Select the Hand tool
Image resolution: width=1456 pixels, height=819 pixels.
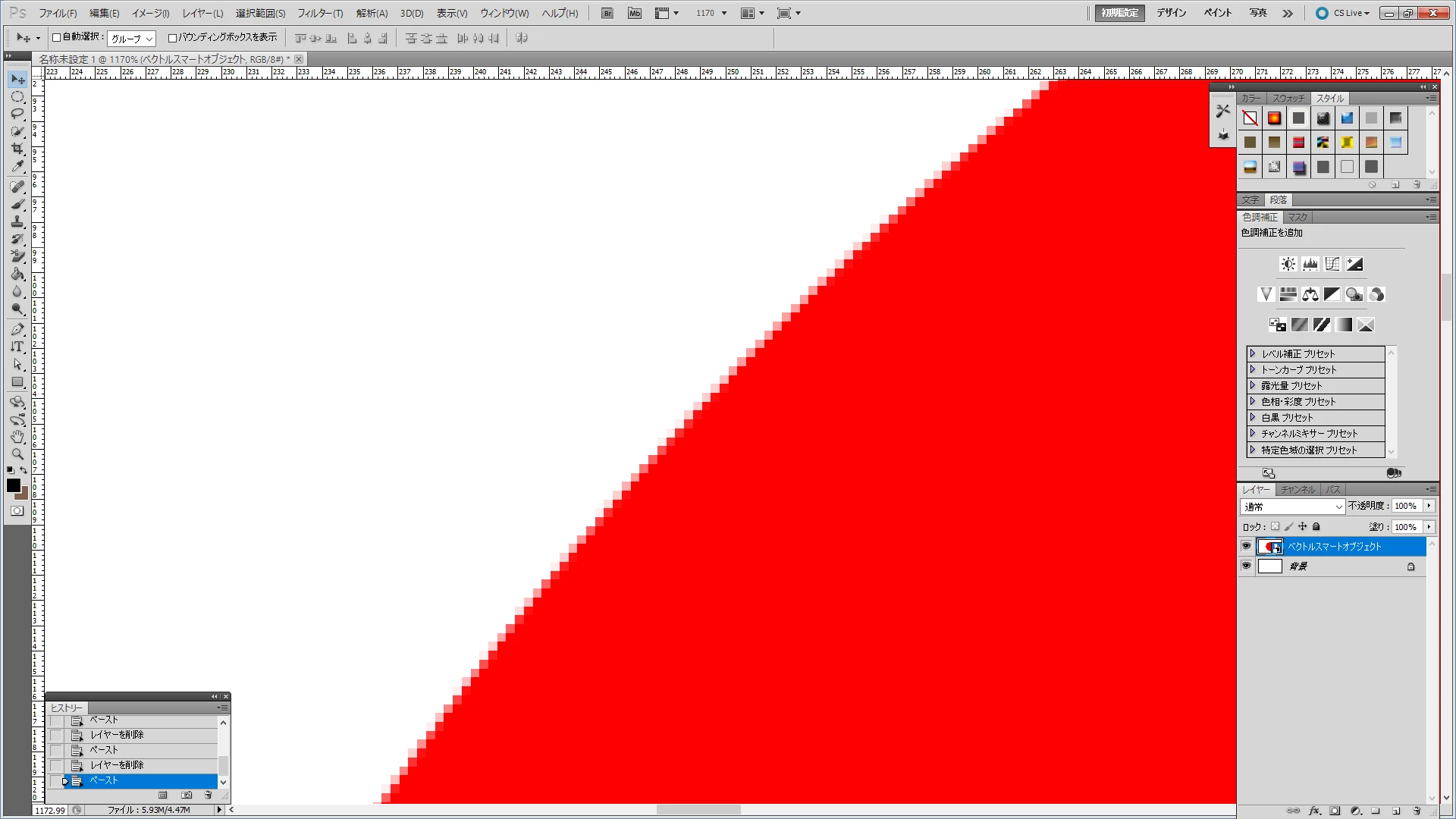[x=17, y=437]
